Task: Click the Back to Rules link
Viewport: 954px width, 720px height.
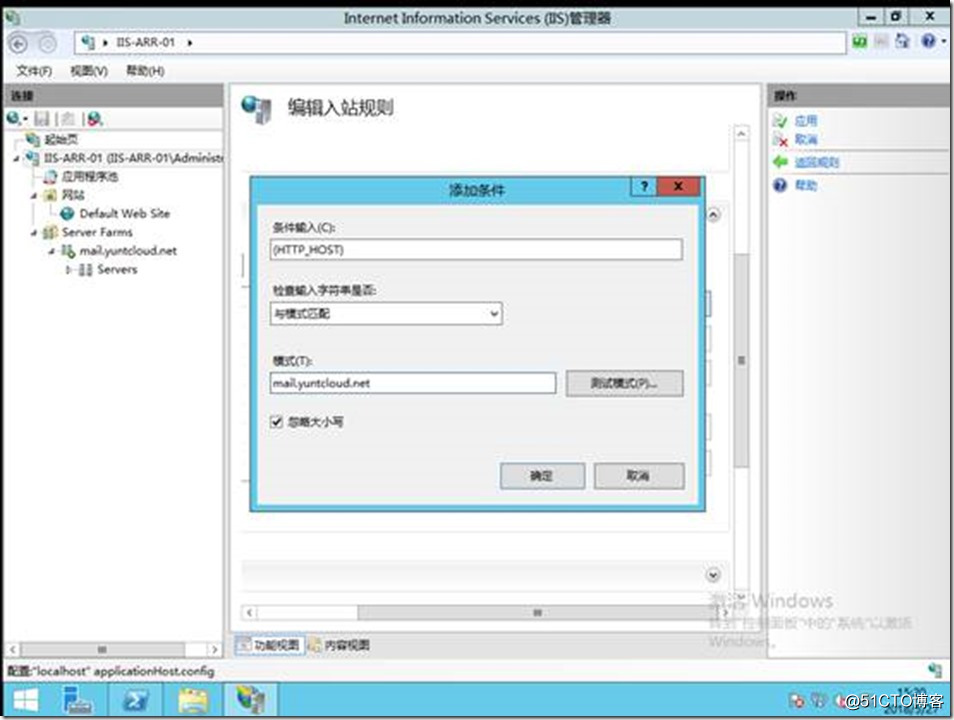Action: point(817,163)
